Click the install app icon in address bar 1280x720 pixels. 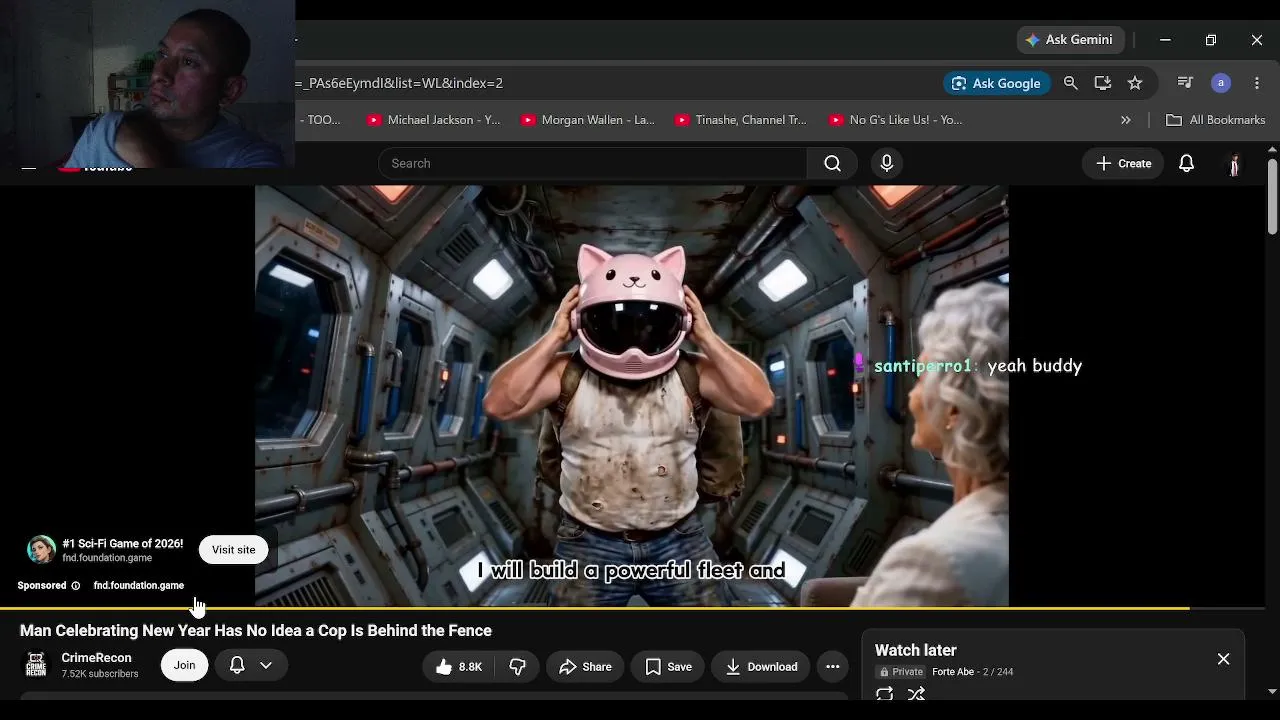pos(1103,83)
